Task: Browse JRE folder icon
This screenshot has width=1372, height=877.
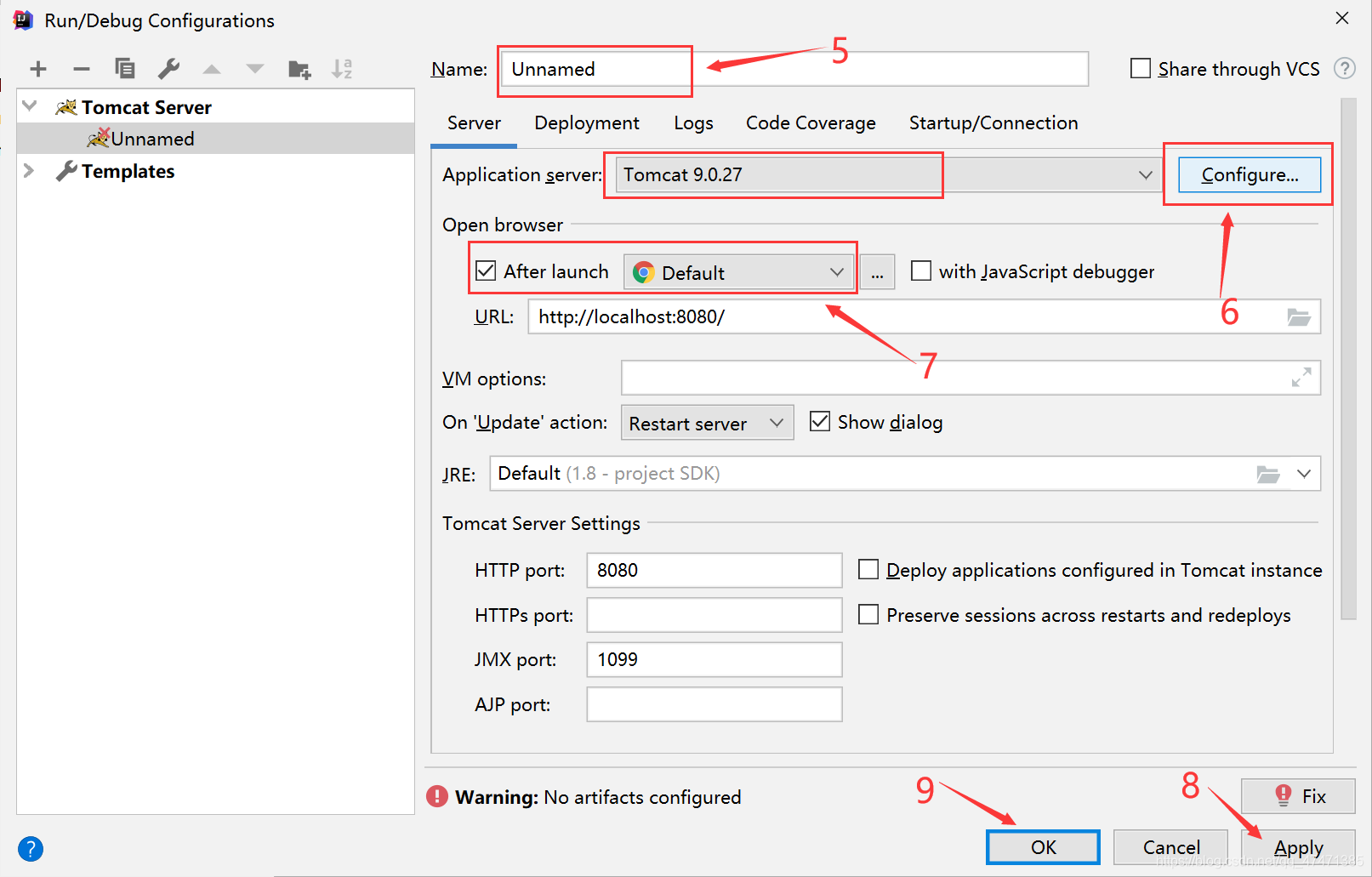Action: click(x=1268, y=474)
